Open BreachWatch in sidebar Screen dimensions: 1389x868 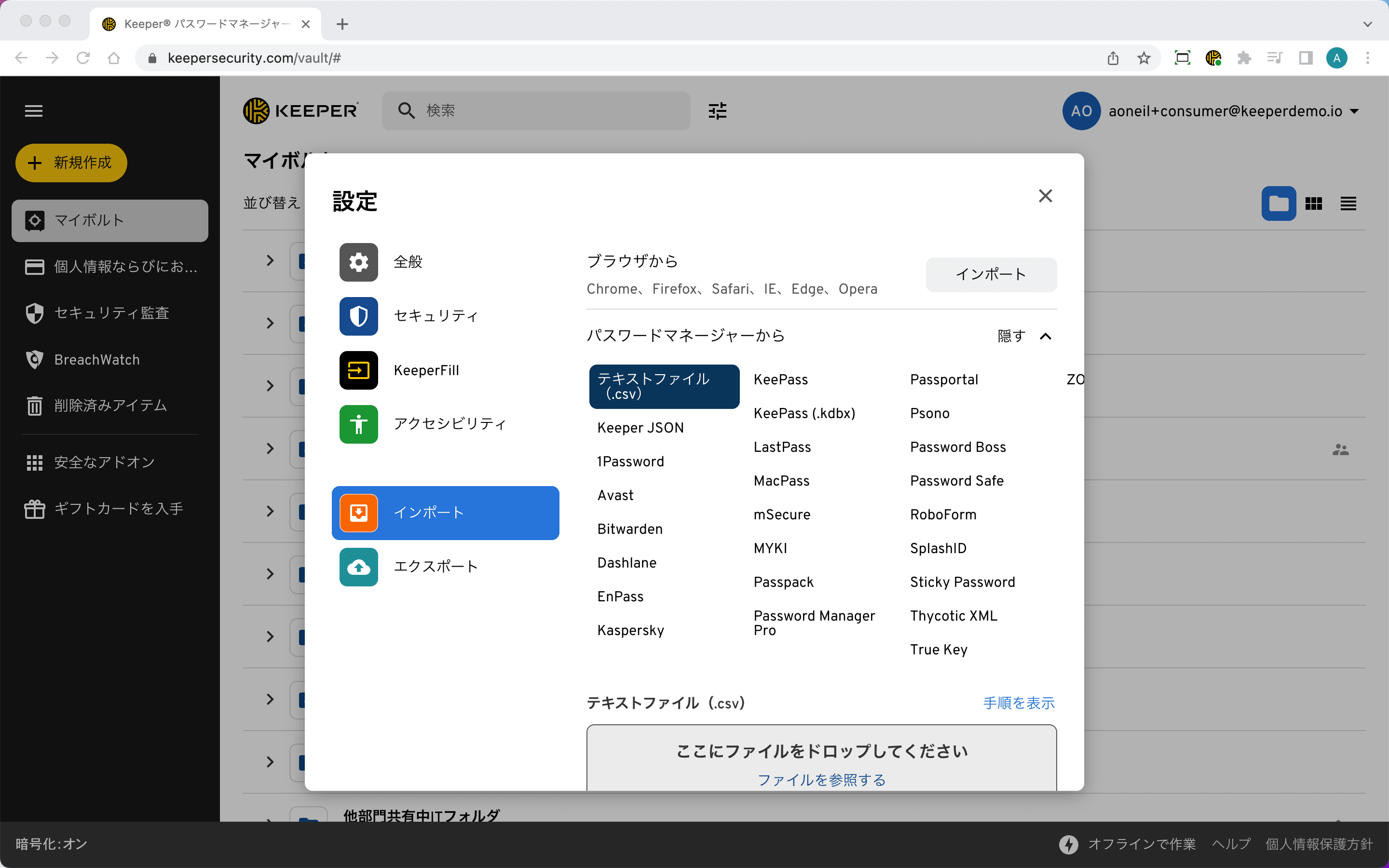[x=96, y=360]
